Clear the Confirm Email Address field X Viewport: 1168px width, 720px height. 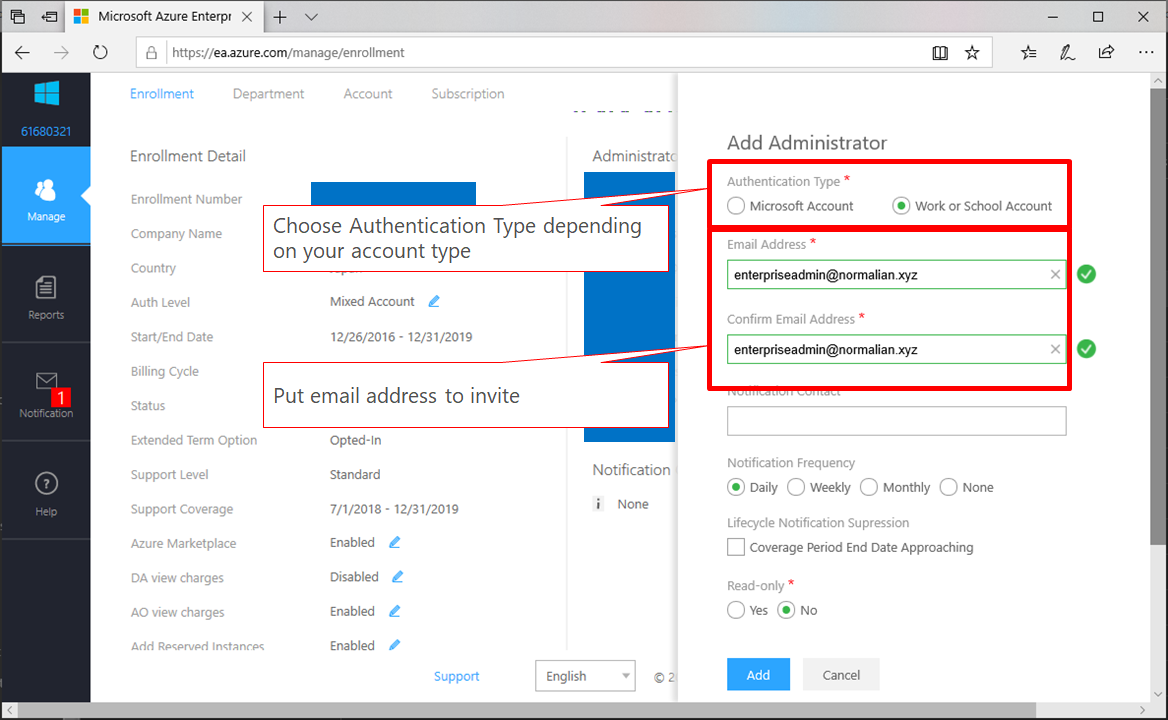point(1055,349)
